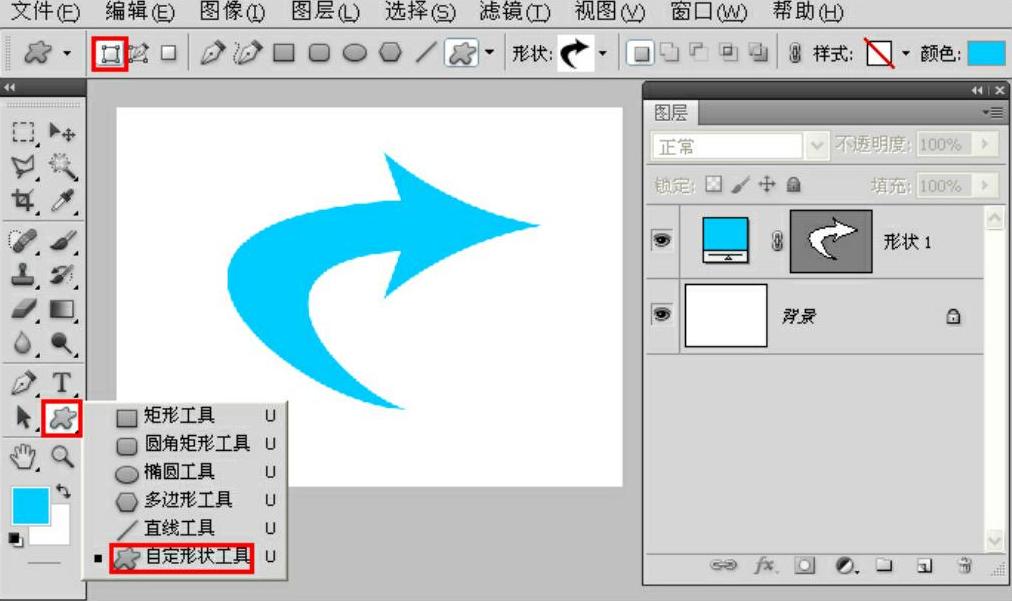The width and height of the screenshot is (1012, 601).
Task: Select the Polygonal Lasso tool
Action: (23, 167)
